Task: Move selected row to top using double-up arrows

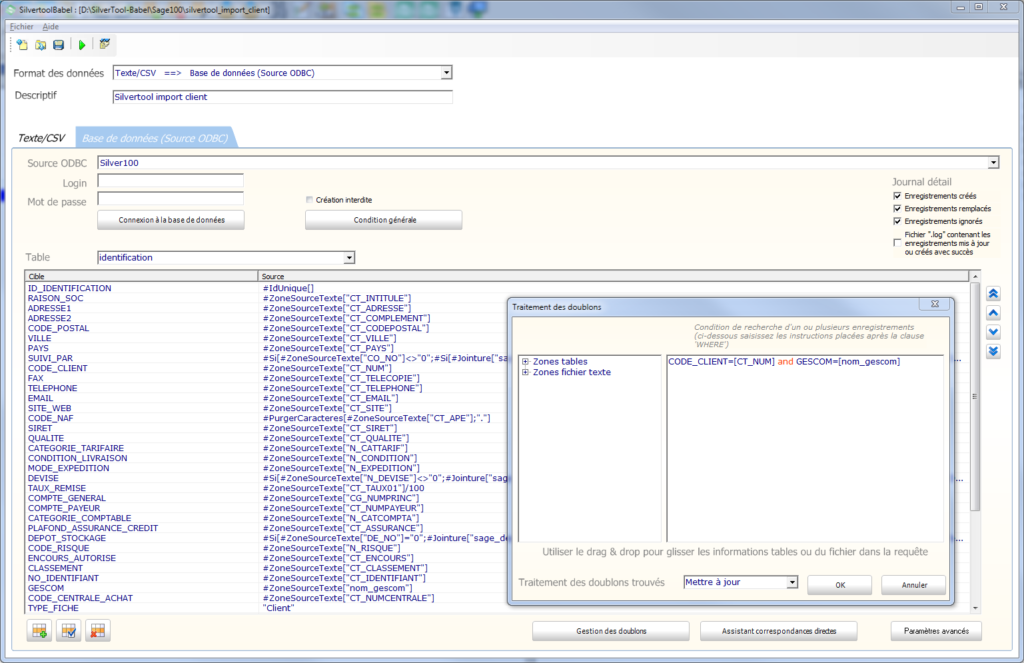Action: pos(992,293)
